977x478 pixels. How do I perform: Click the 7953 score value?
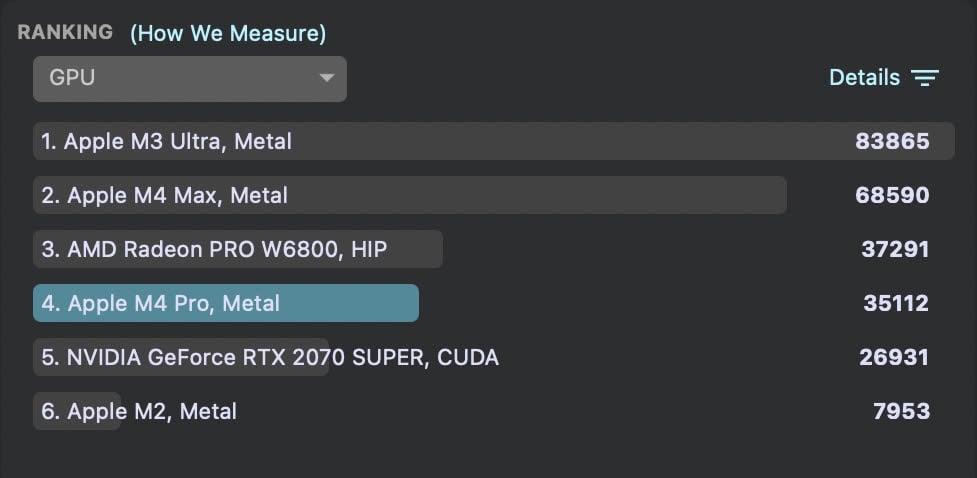tap(901, 411)
